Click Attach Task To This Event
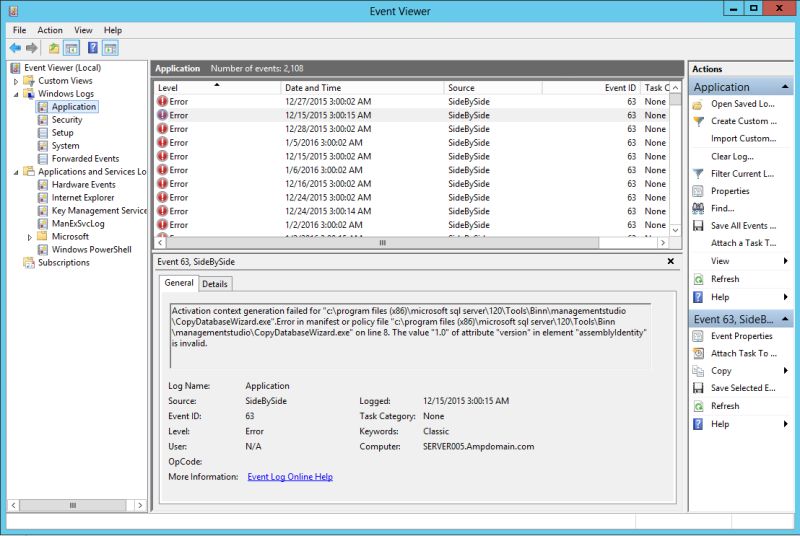 pos(743,353)
